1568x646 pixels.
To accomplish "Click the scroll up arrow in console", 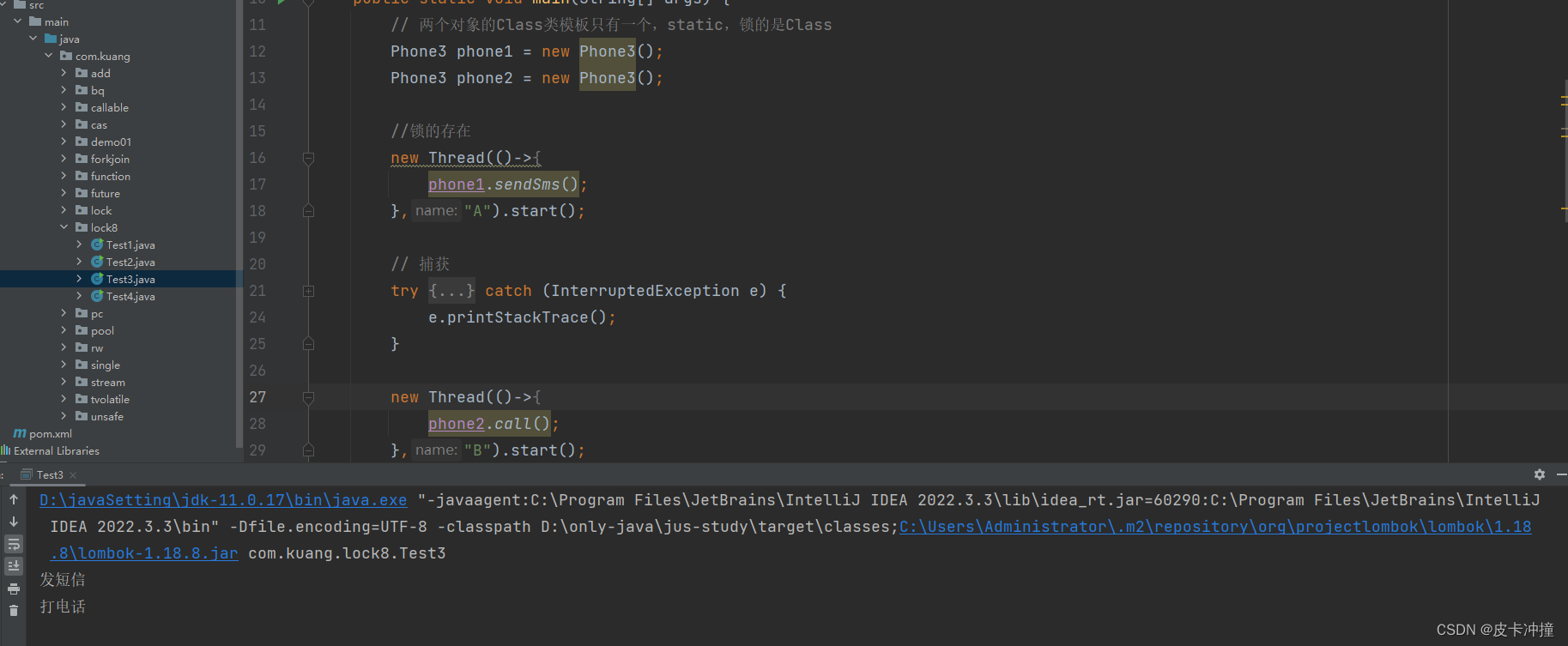I will coord(14,499).
